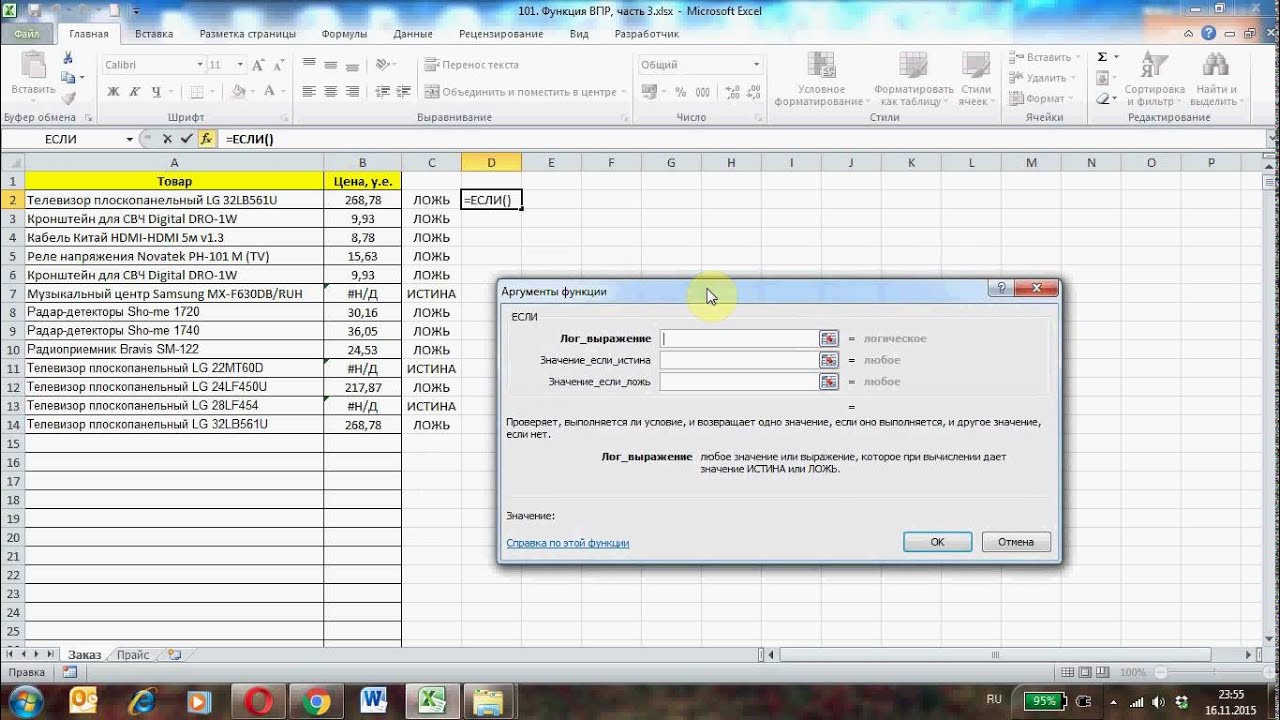Open Форматировать как таблицу dropdown

(914, 79)
